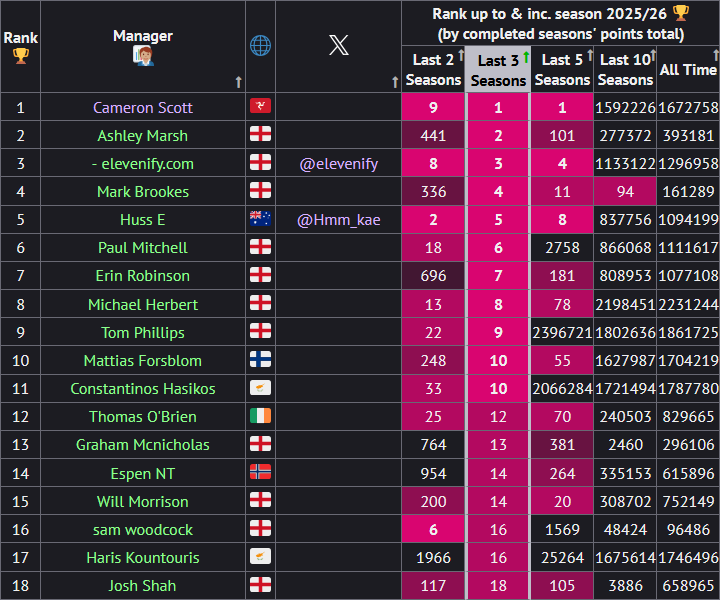Sort by Manager column arrow
This screenshot has width=720, height=600.
238,82
